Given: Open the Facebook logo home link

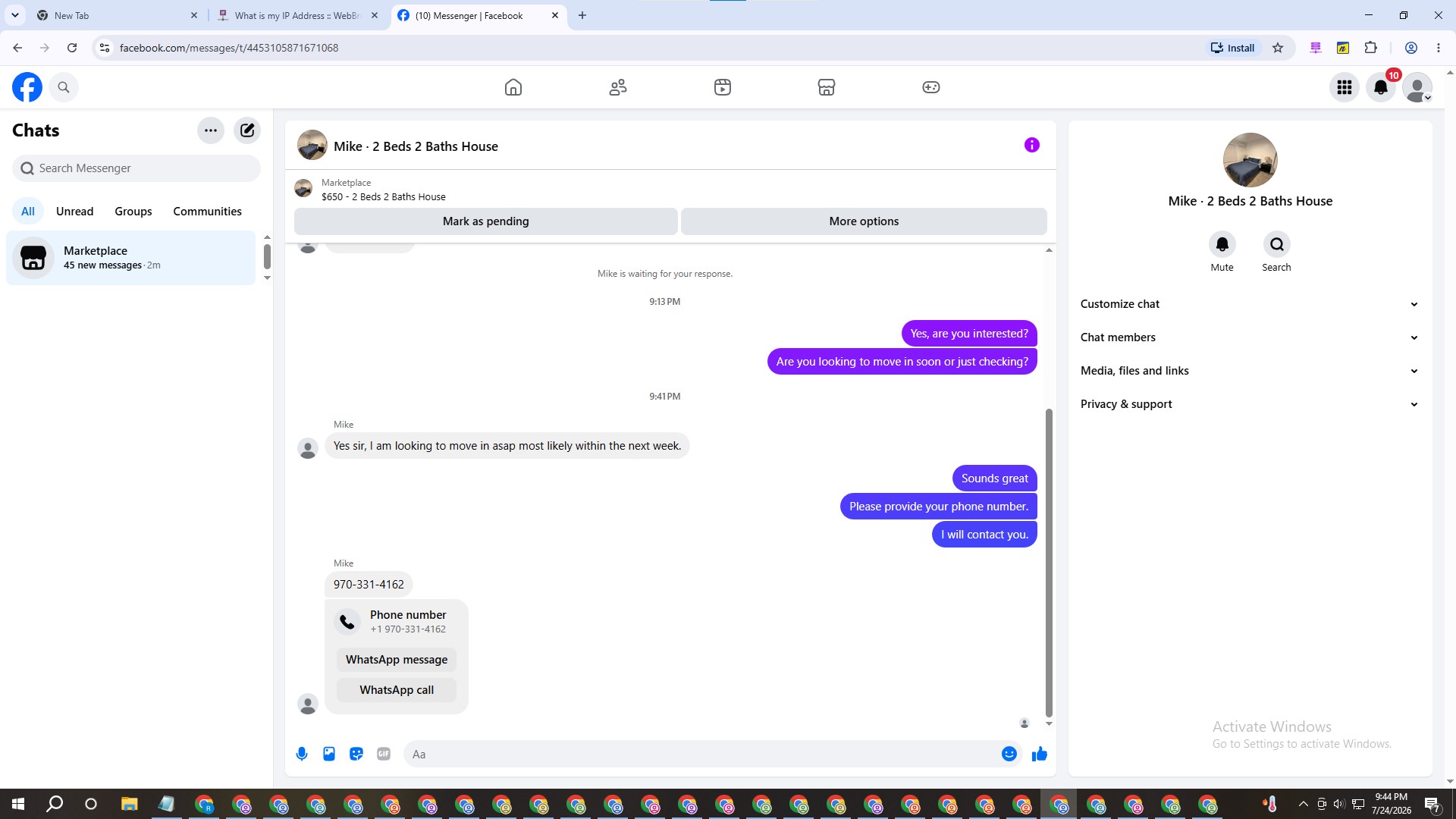Looking at the screenshot, I should tap(27, 87).
